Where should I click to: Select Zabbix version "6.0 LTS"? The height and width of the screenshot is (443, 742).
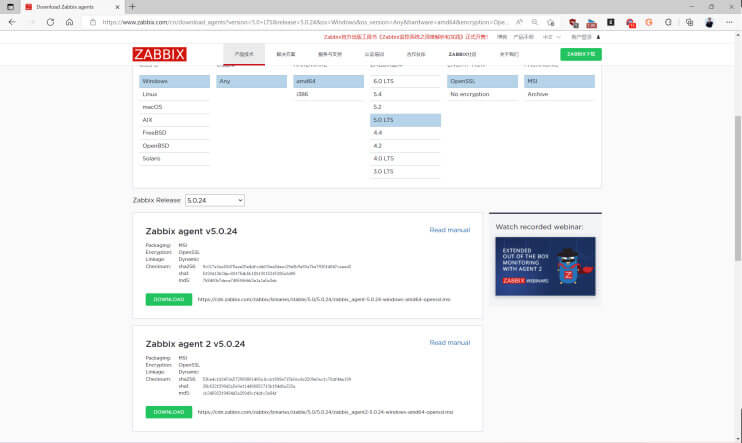coord(405,81)
